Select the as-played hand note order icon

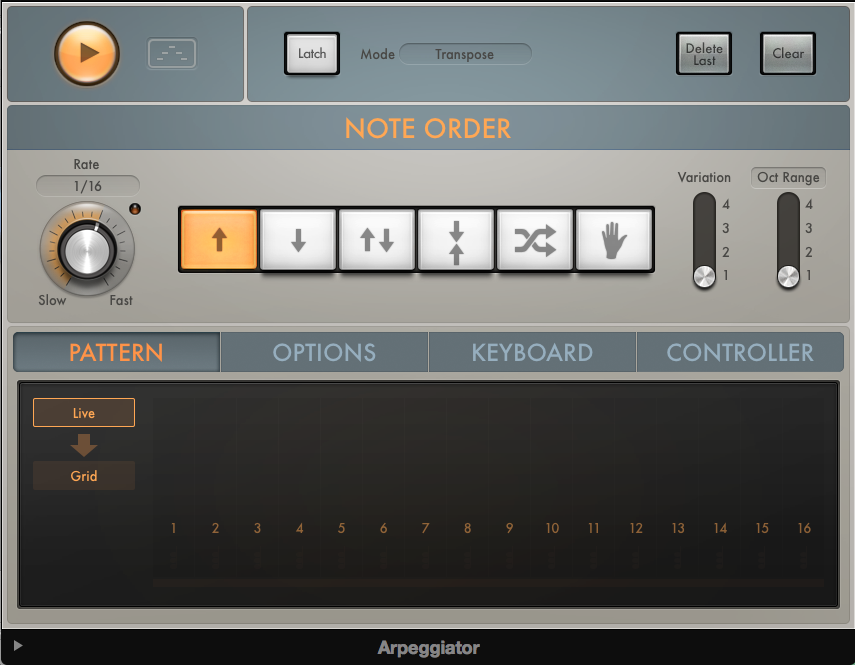pos(614,239)
